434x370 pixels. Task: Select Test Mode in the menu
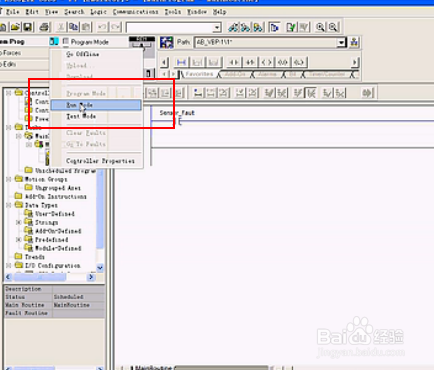(x=96, y=116)
